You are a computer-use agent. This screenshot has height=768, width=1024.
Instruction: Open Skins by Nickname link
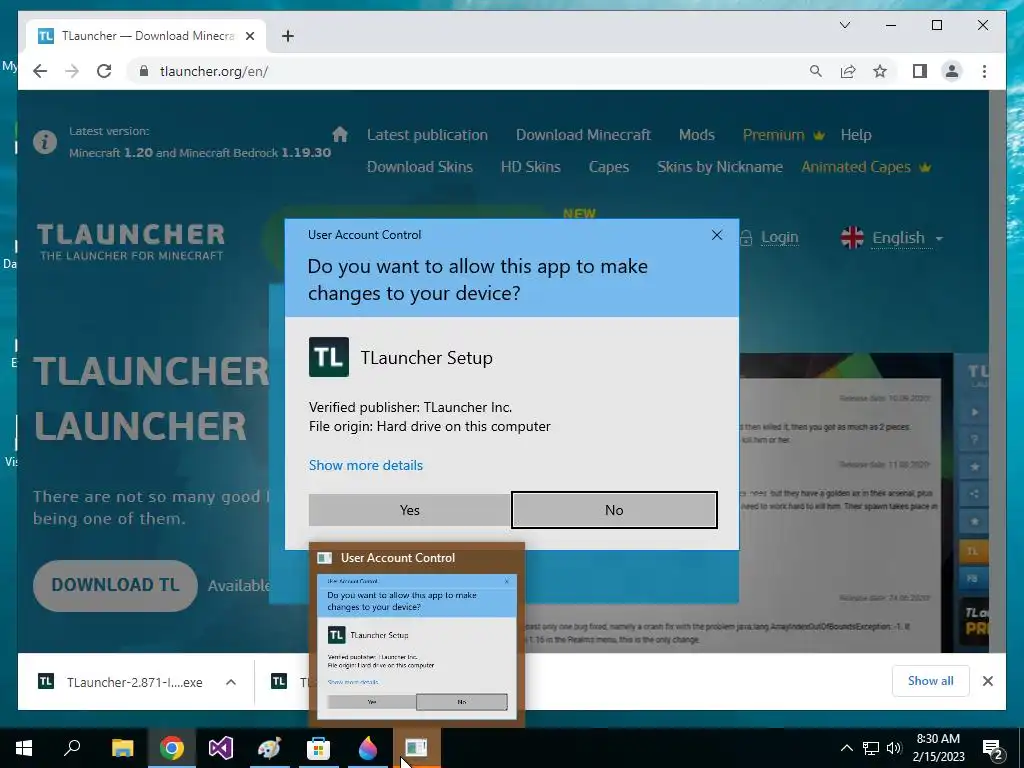pos(720,167)
